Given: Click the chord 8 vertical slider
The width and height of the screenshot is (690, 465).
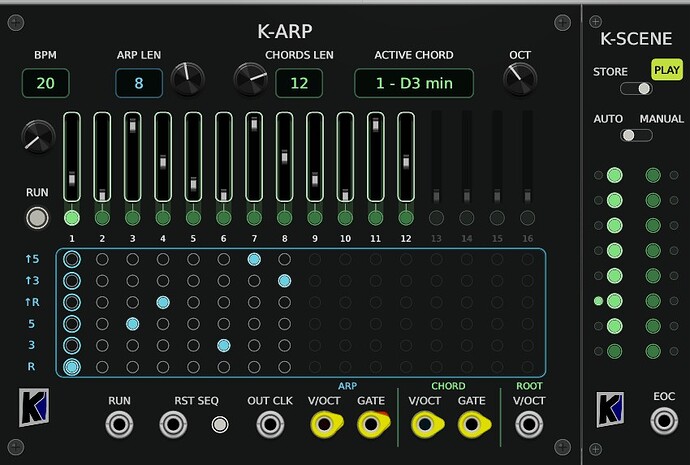Looking at the screenshot, I should [x=284, y=157].
